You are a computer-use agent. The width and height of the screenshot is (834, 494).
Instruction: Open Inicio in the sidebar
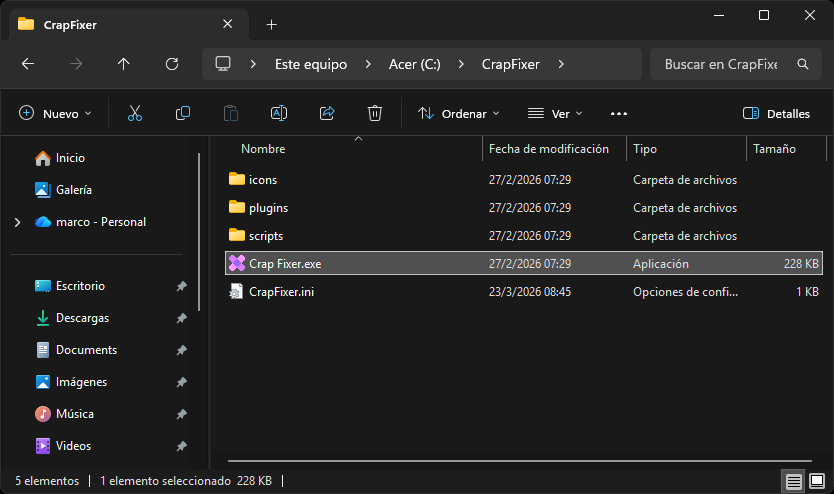pos(70,158)
